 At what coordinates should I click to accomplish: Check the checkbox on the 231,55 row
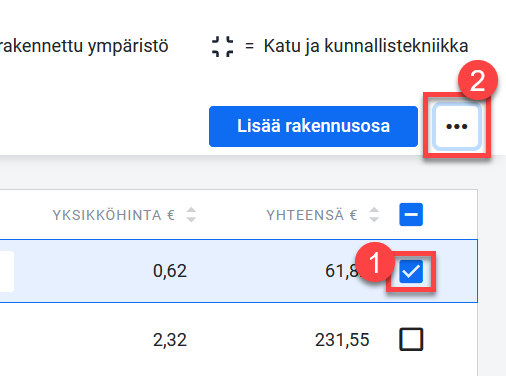tap(411, 339)
